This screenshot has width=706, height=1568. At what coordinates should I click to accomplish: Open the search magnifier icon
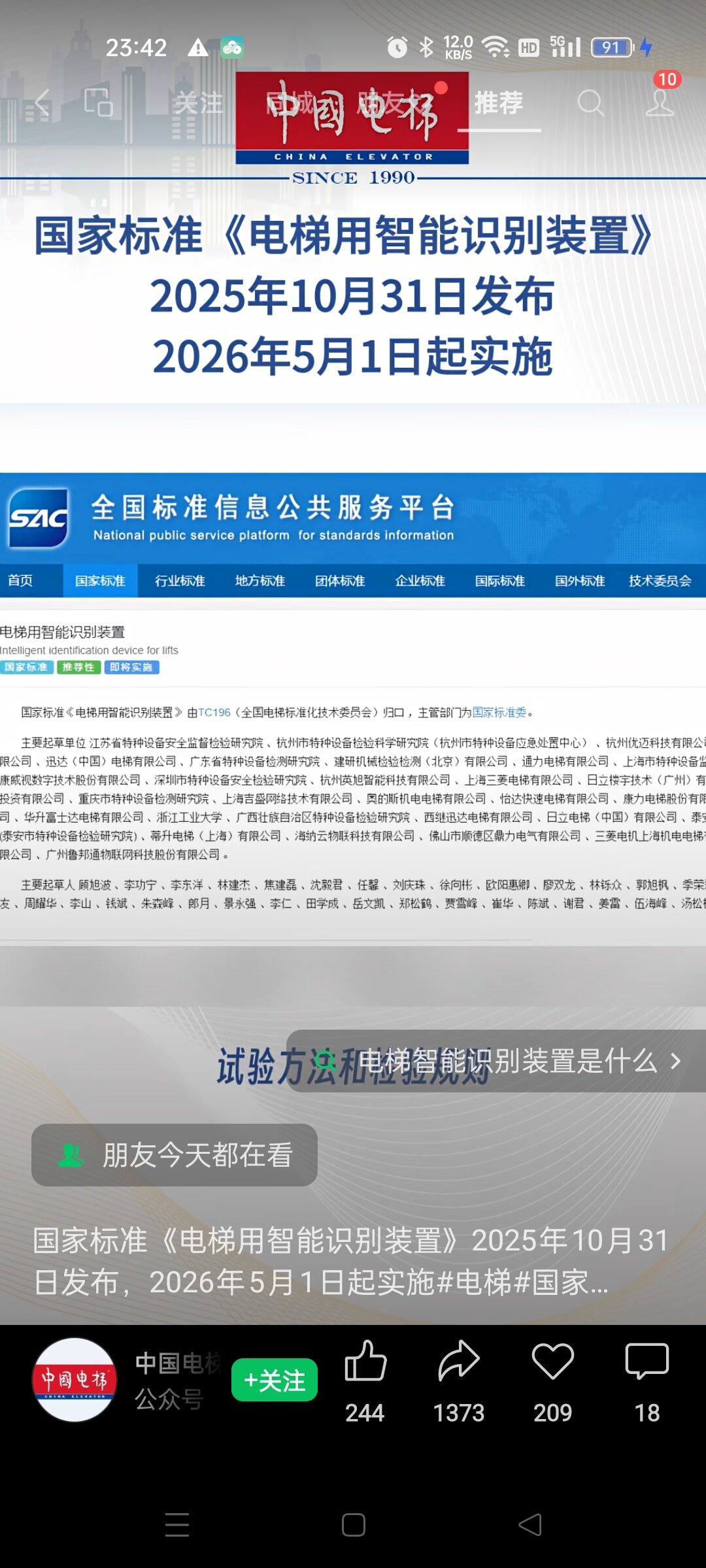coord(590,103)
